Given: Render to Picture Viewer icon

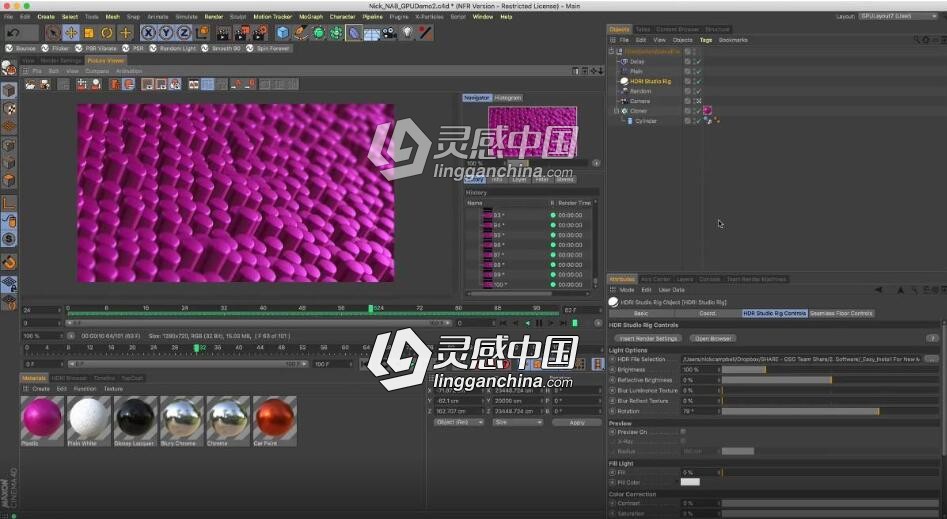Looking at the screenshot, I should point(242,33).
